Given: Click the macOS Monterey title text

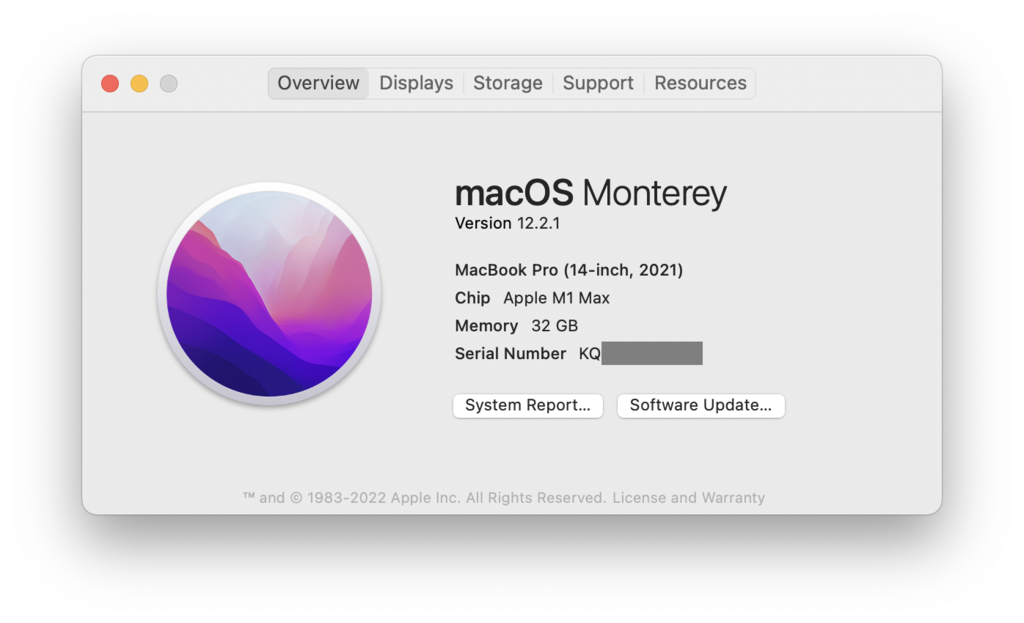Looking at the screenshot, I should click(590, 193).
